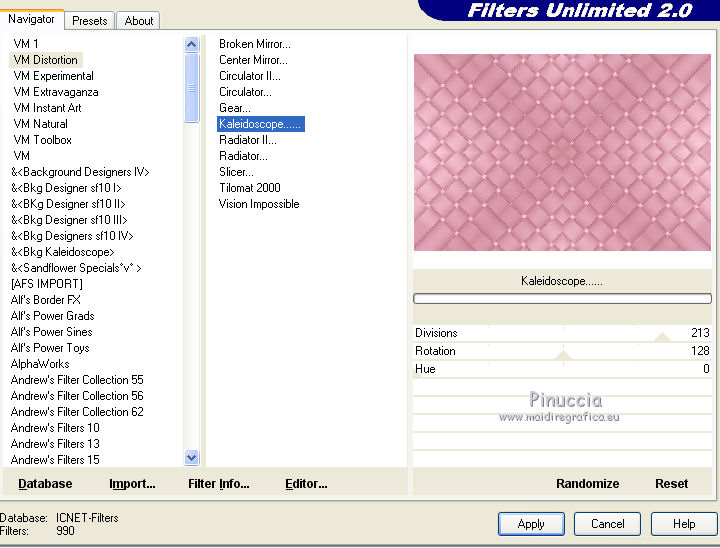The image size is (720, 548).
Task: Select Andrew's Filter Collection 56
Action: (77, 396)
